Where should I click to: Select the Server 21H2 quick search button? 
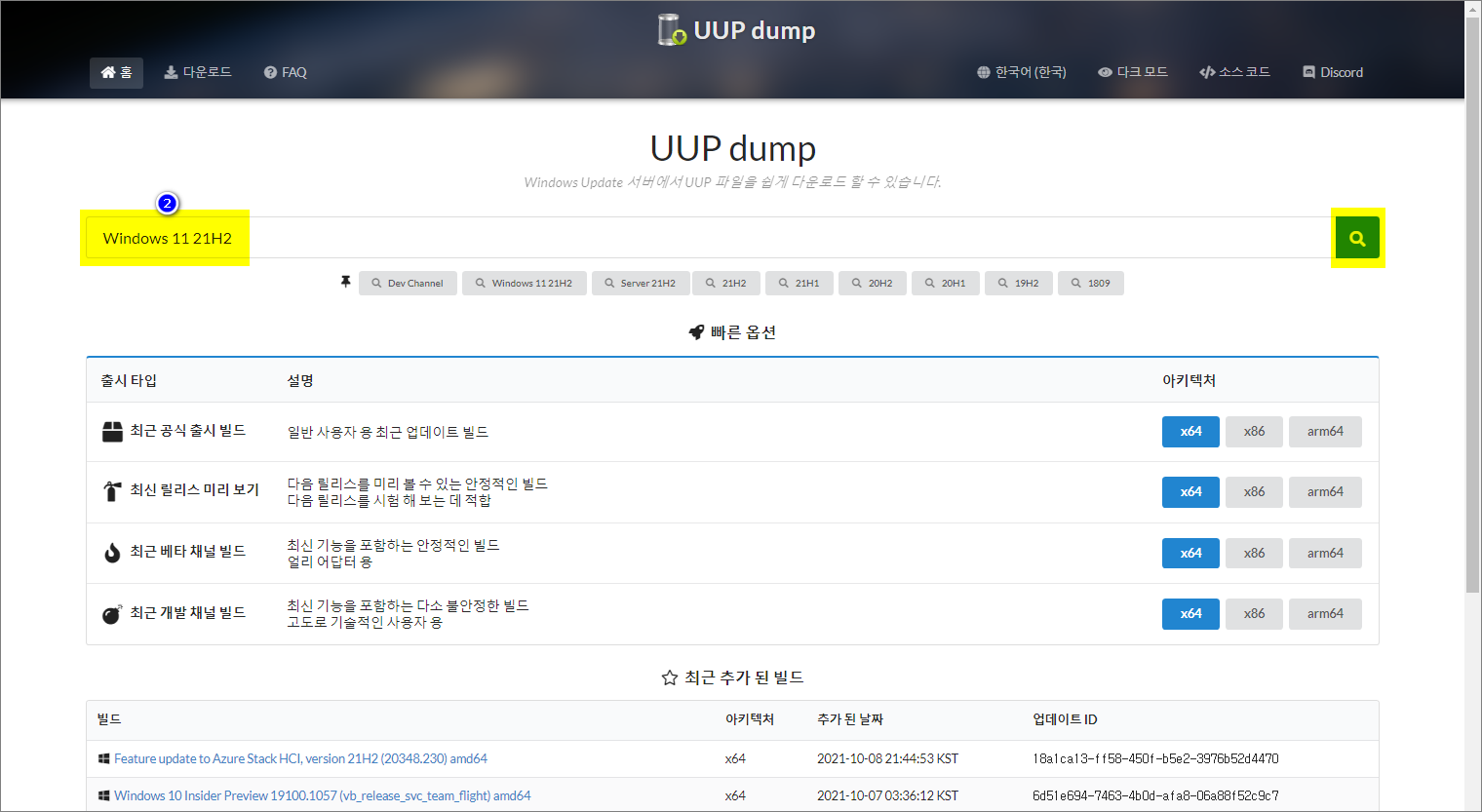pos(640,284)
